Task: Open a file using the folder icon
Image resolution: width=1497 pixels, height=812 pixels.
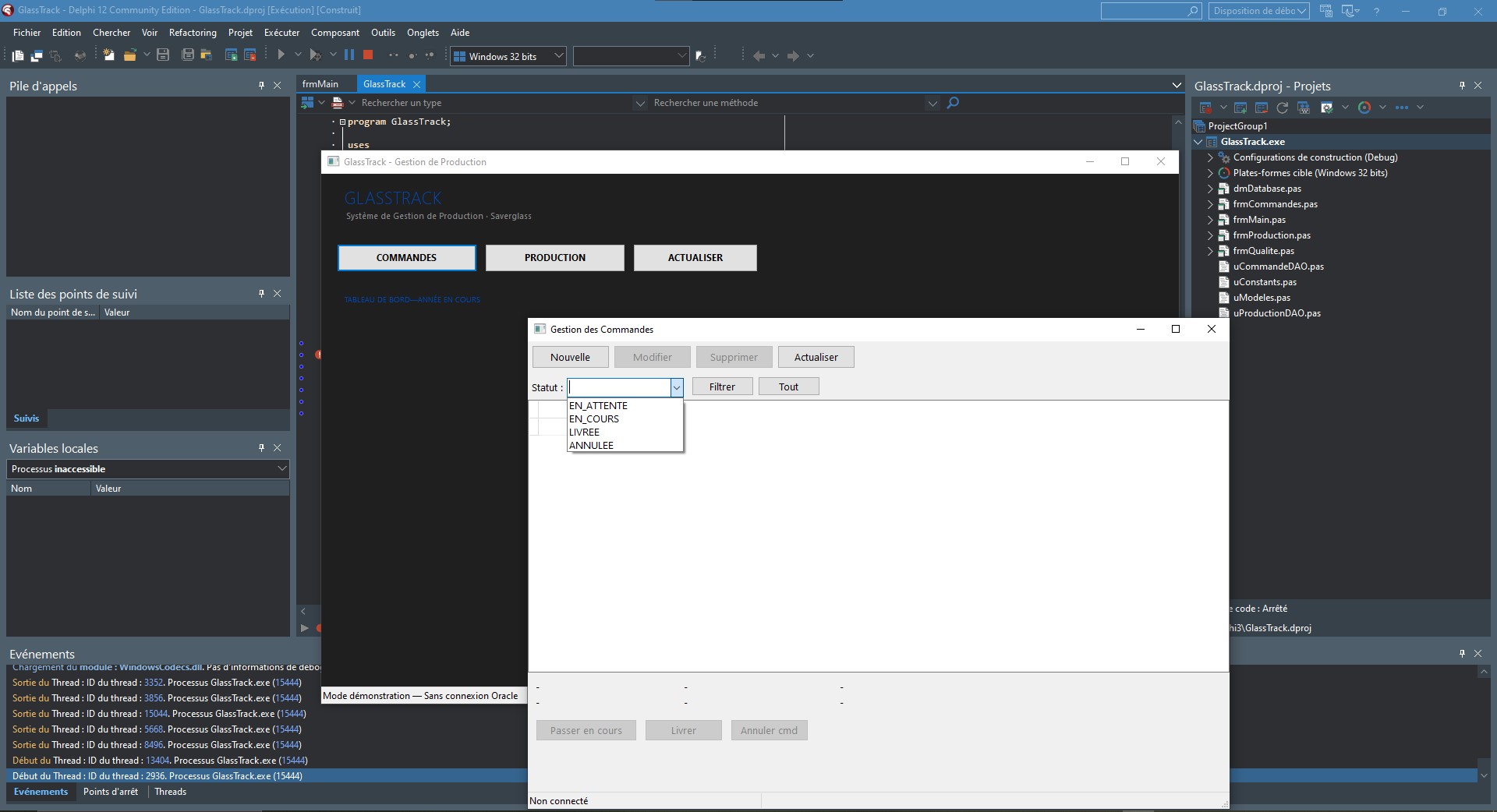Action: coord(131,55)
